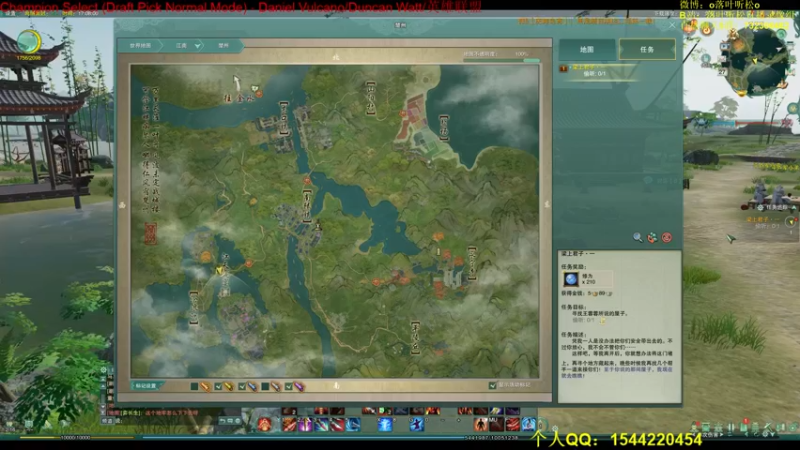The width and height of the screenshot is (800, 450).
Task: Click the dark blue dancing figure skill
Action: [417, 424]
